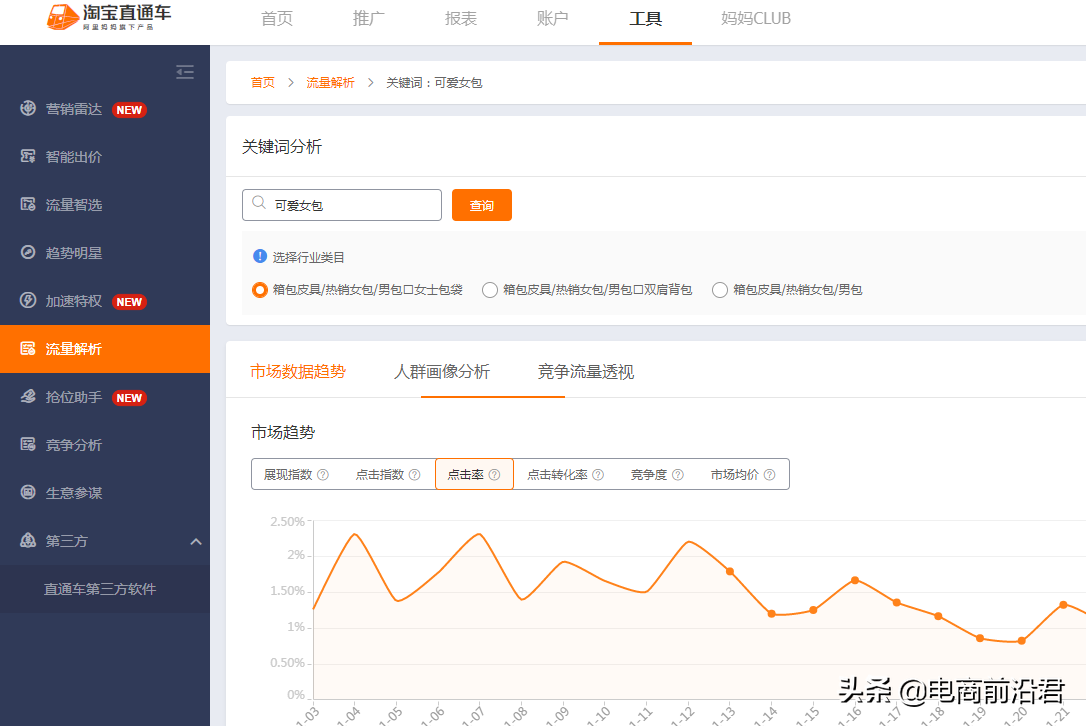Click the 查询 search button
This screenshot has width=1086, height=726.
pyautogui.click(x=481, y=204)
